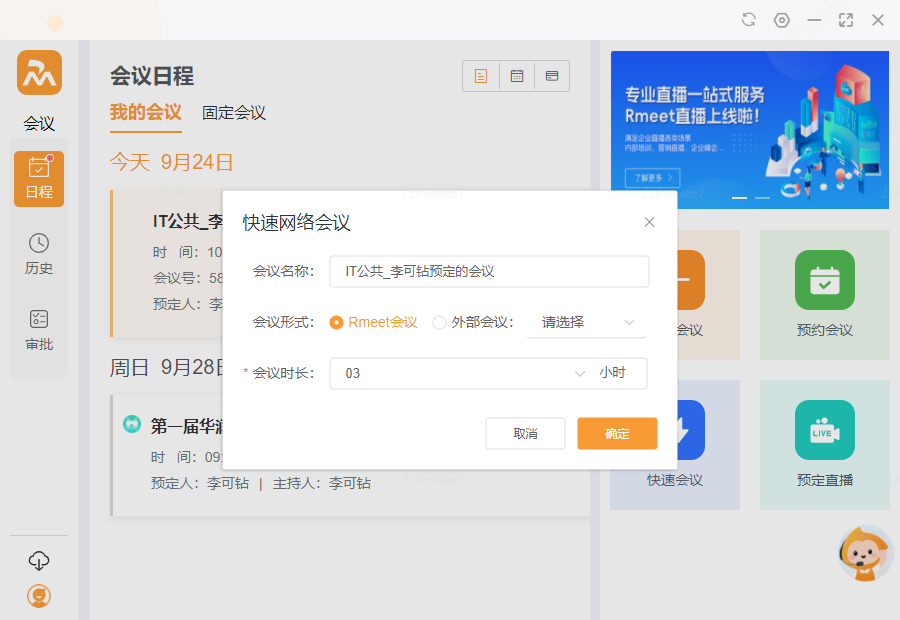Select the 外部会议 radio option

(x=439, y=322)
